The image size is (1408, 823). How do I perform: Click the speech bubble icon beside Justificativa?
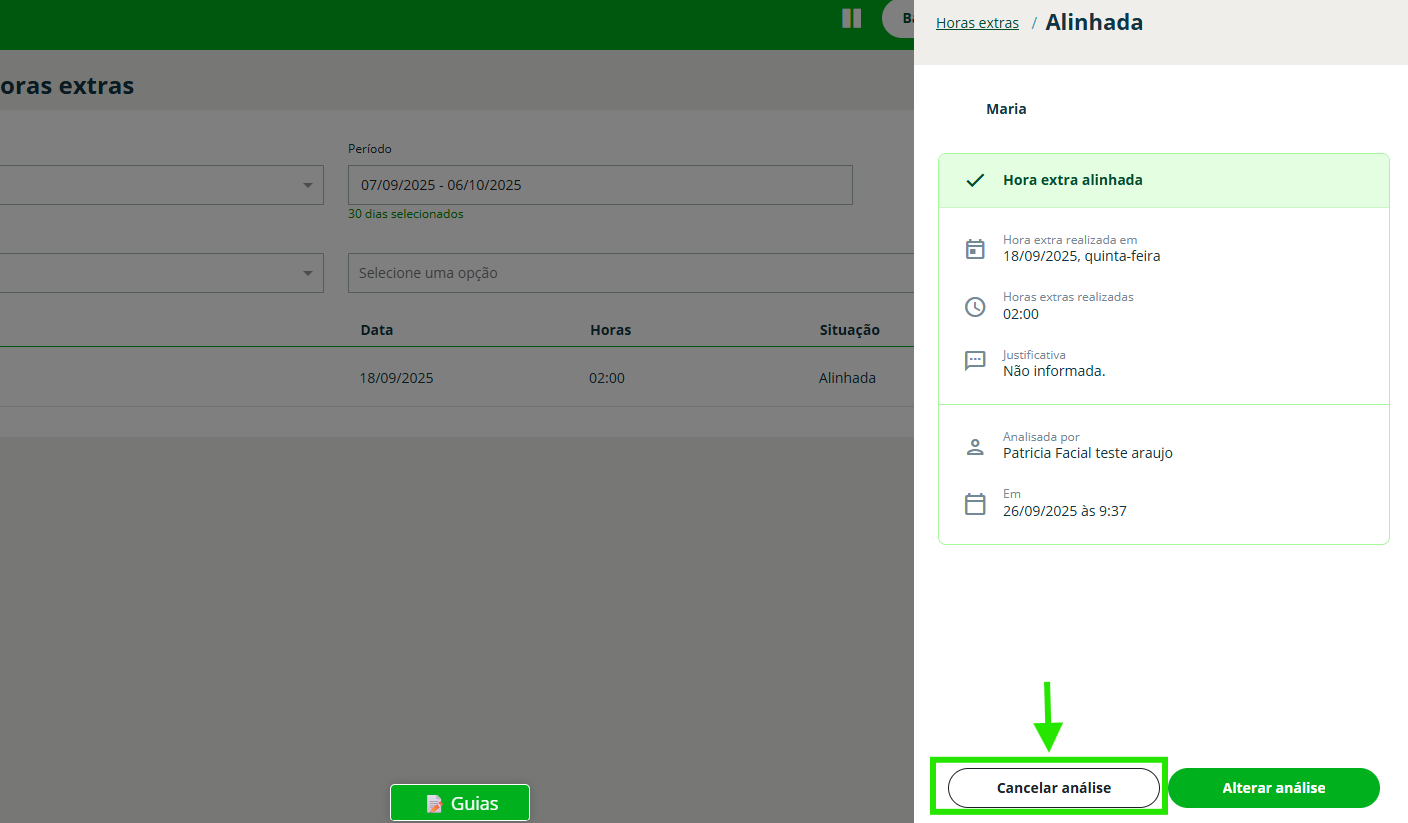[x=975, y=361]
